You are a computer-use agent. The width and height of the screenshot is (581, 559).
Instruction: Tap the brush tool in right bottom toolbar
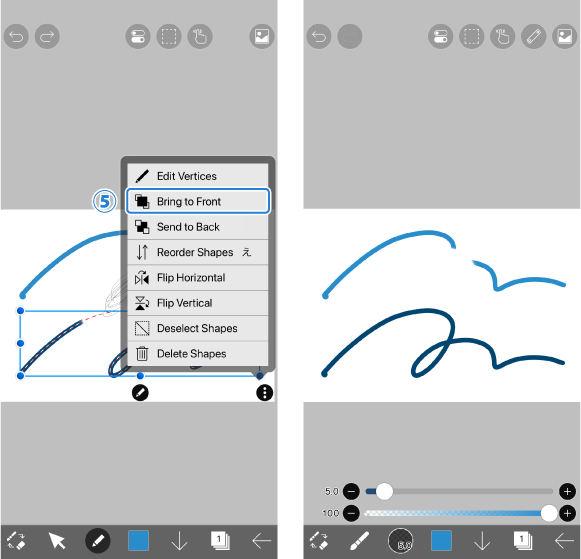click(359, 541)
